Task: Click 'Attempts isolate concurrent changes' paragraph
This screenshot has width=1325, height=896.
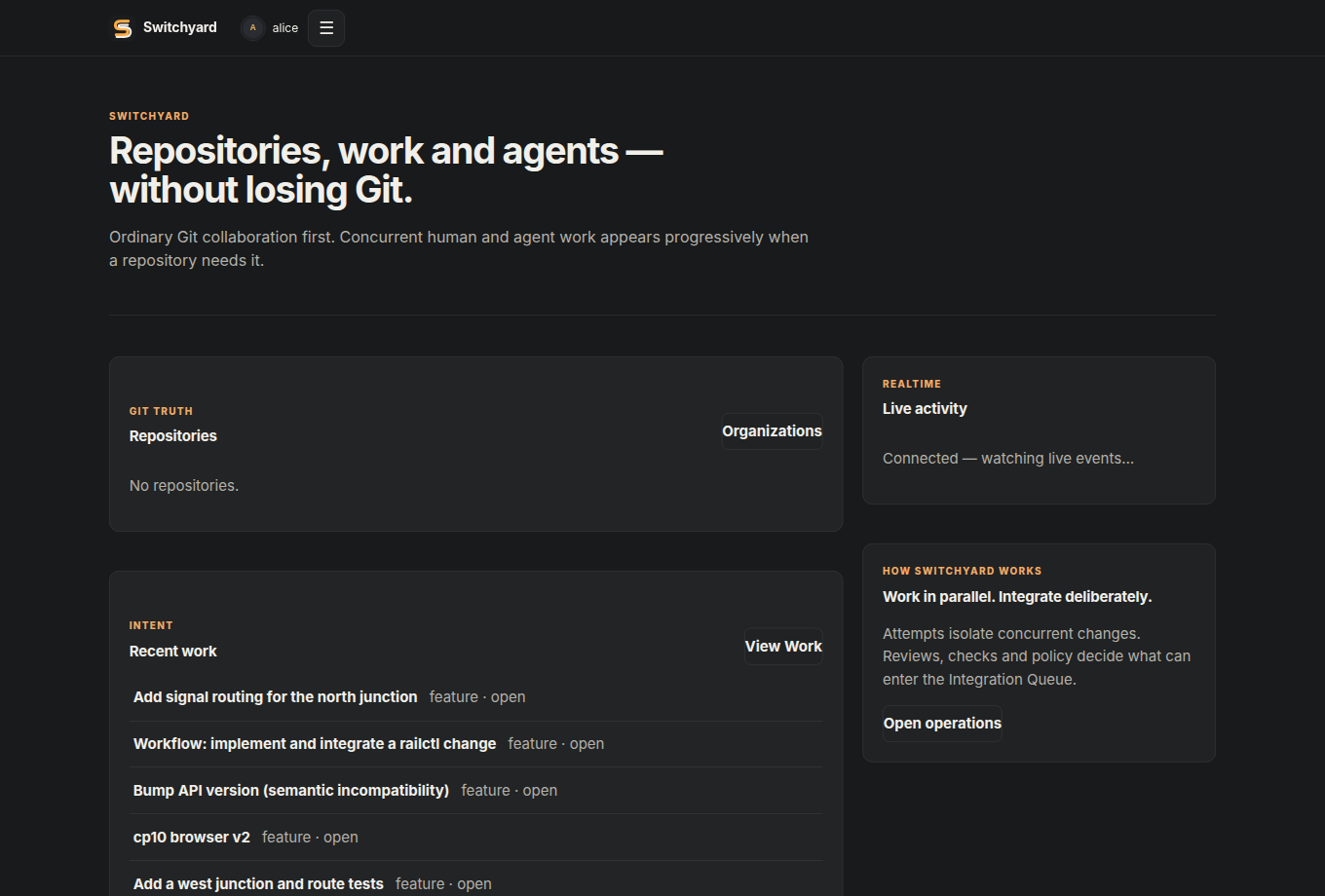Action: 1037,656
